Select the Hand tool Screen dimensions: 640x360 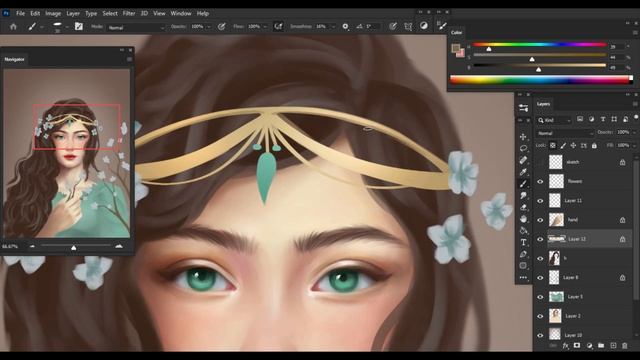(x=523, y=219)
